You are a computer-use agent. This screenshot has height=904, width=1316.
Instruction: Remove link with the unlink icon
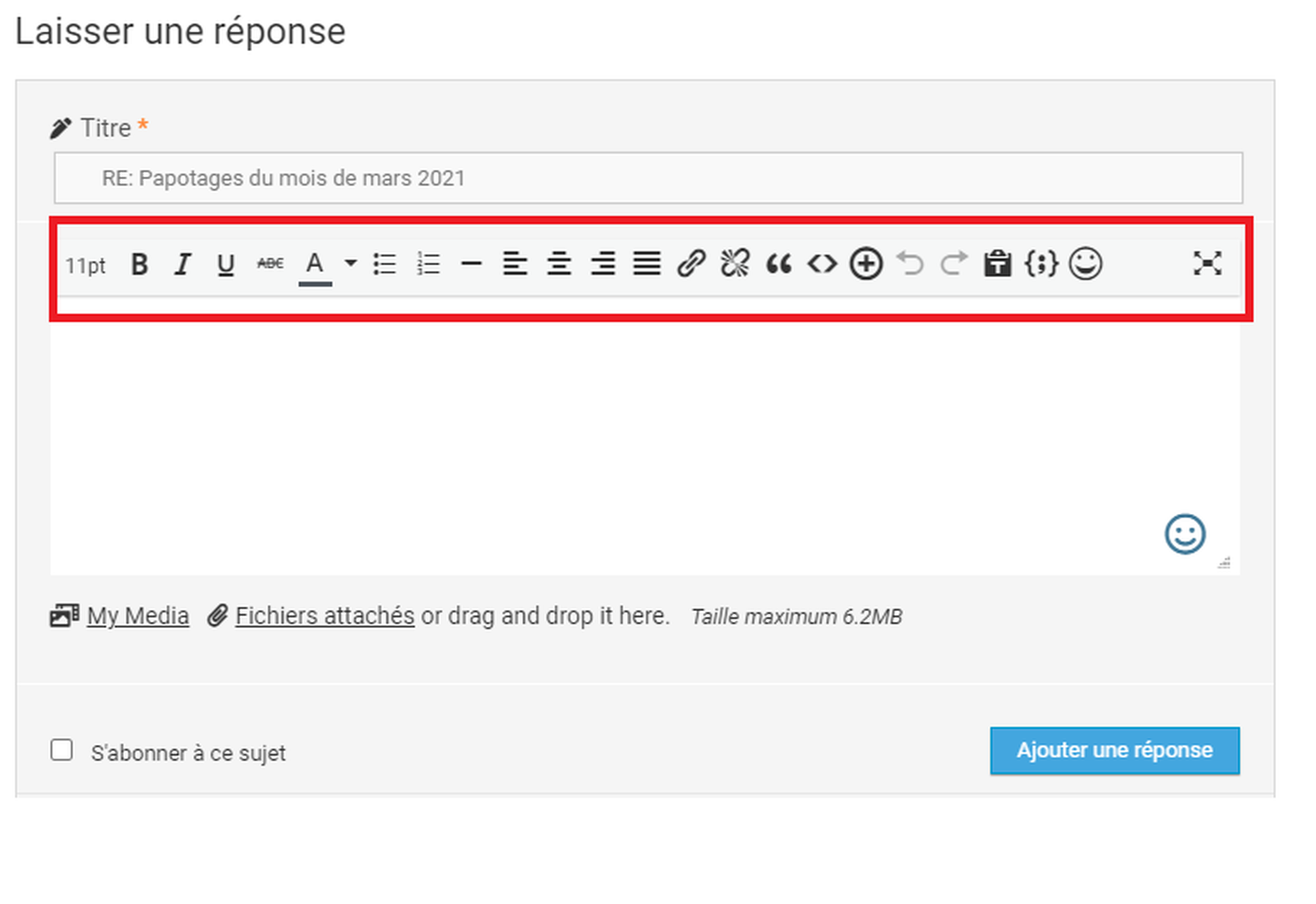(735, 264)
